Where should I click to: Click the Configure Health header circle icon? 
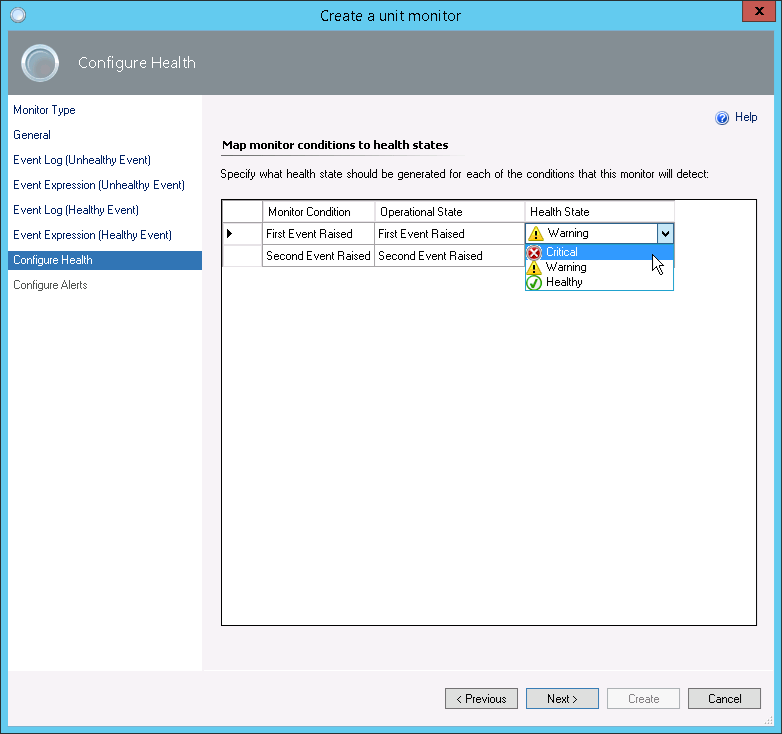[x=40, y=63]
